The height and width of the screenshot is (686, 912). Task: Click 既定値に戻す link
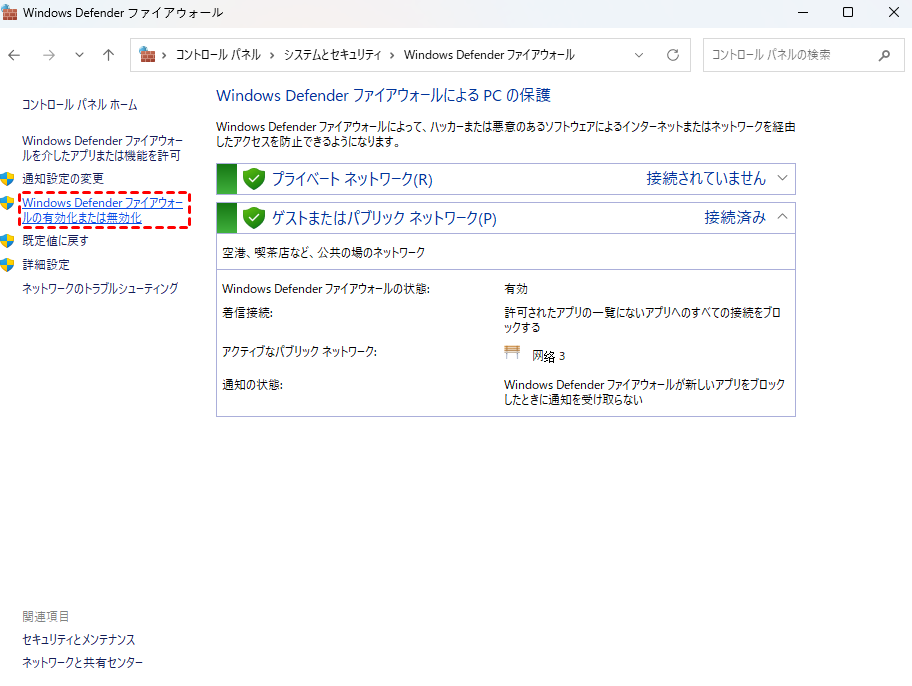(x=56, y=240)
